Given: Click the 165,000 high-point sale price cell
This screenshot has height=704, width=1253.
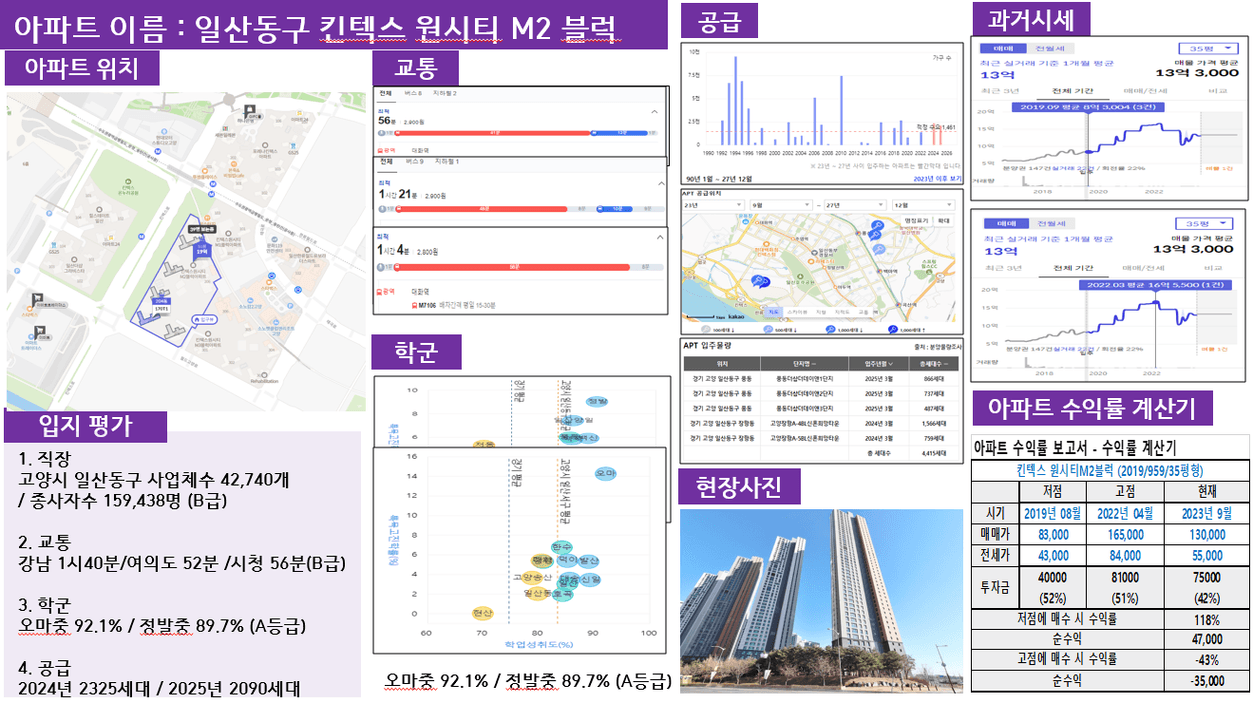Looking at the screenshot, I should [1125, 535].
